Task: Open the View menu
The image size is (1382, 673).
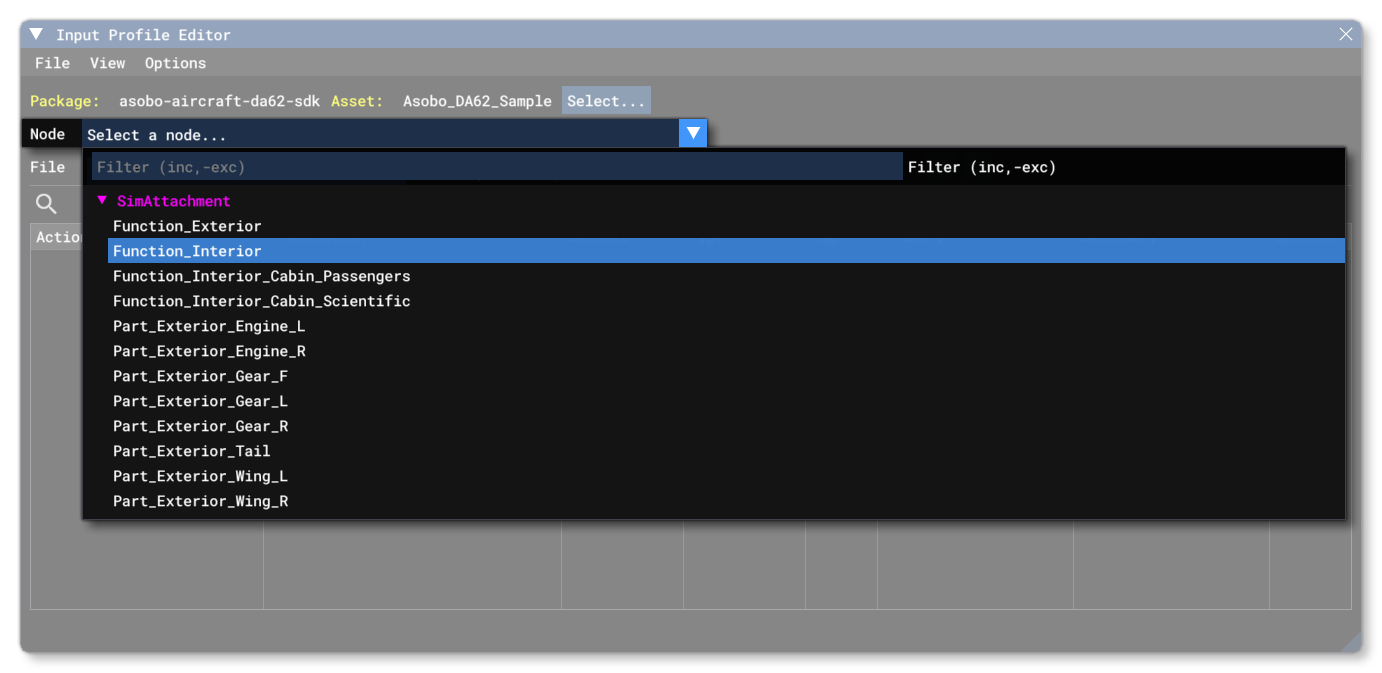Action: tap(107, 62)
